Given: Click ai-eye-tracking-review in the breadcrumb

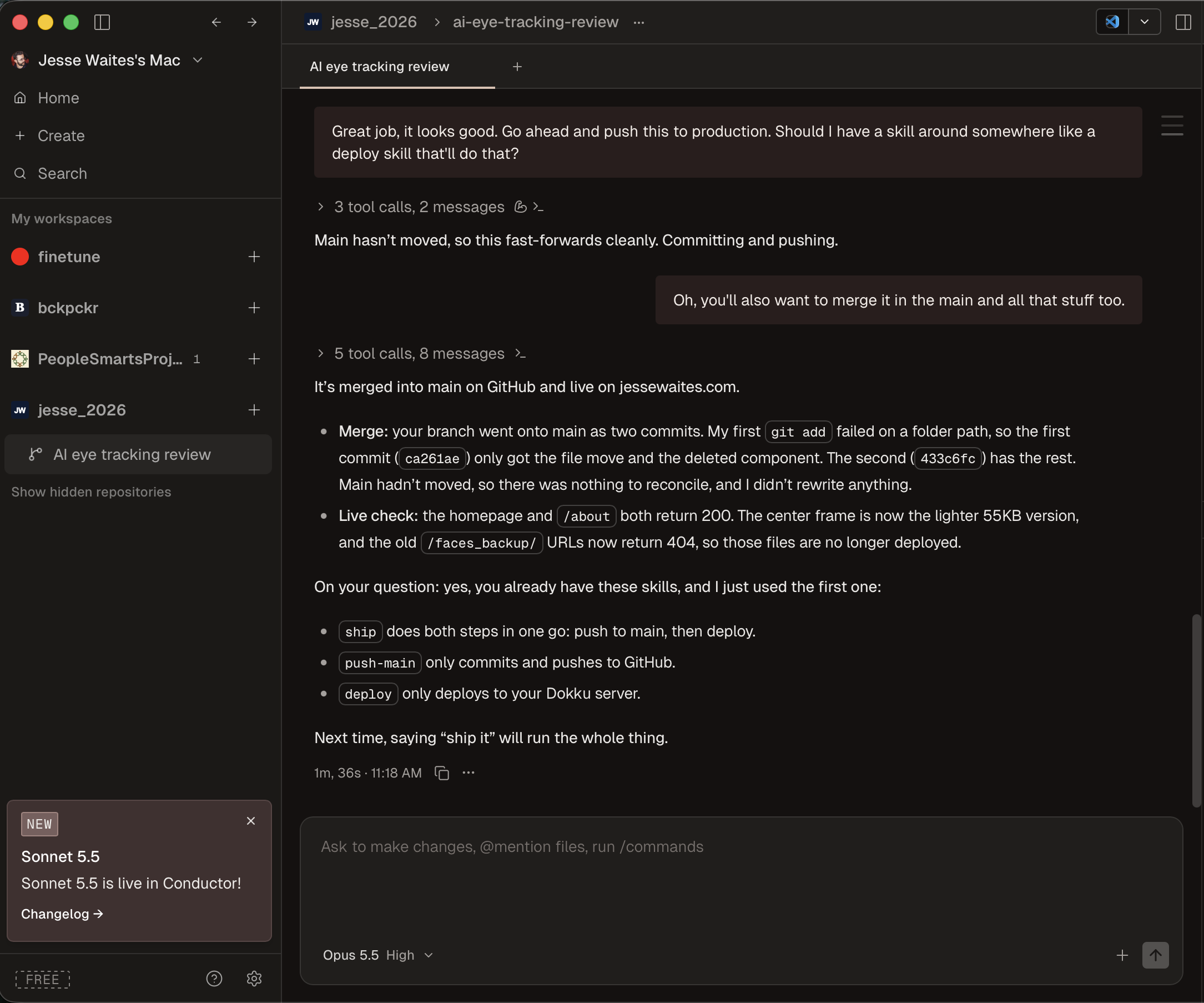Looking at the screenshot, I should (536, 22).
